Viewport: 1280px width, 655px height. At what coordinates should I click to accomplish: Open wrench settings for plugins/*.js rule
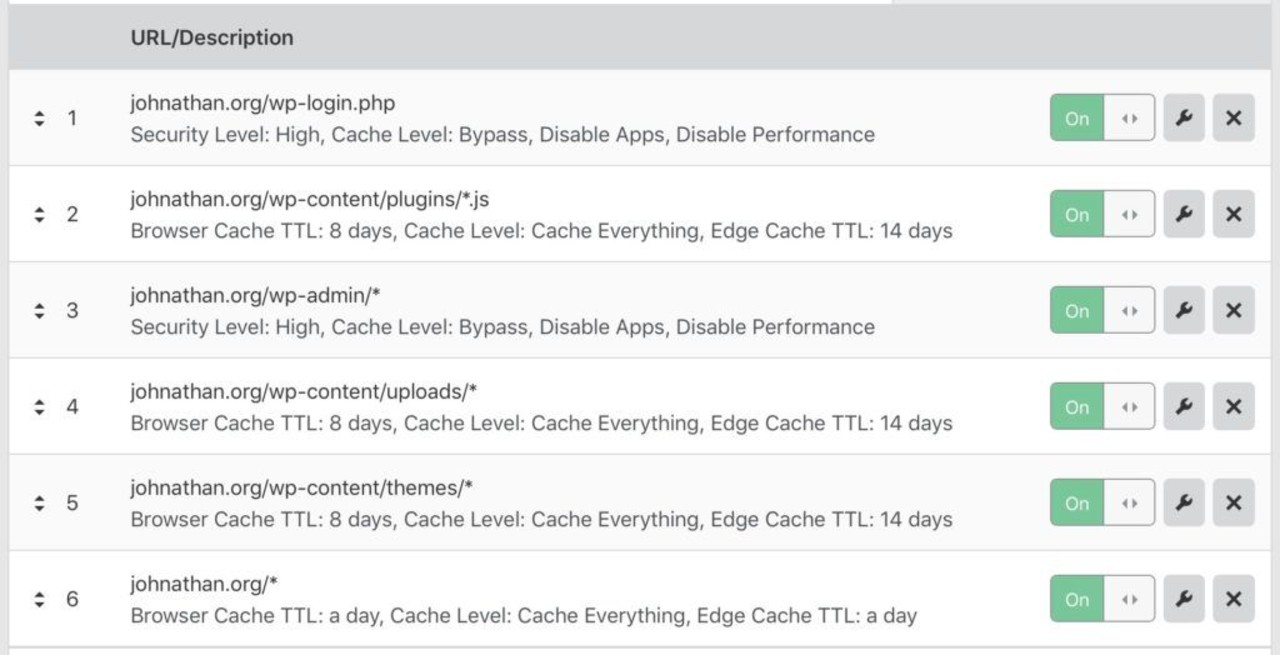point(1184,214)
